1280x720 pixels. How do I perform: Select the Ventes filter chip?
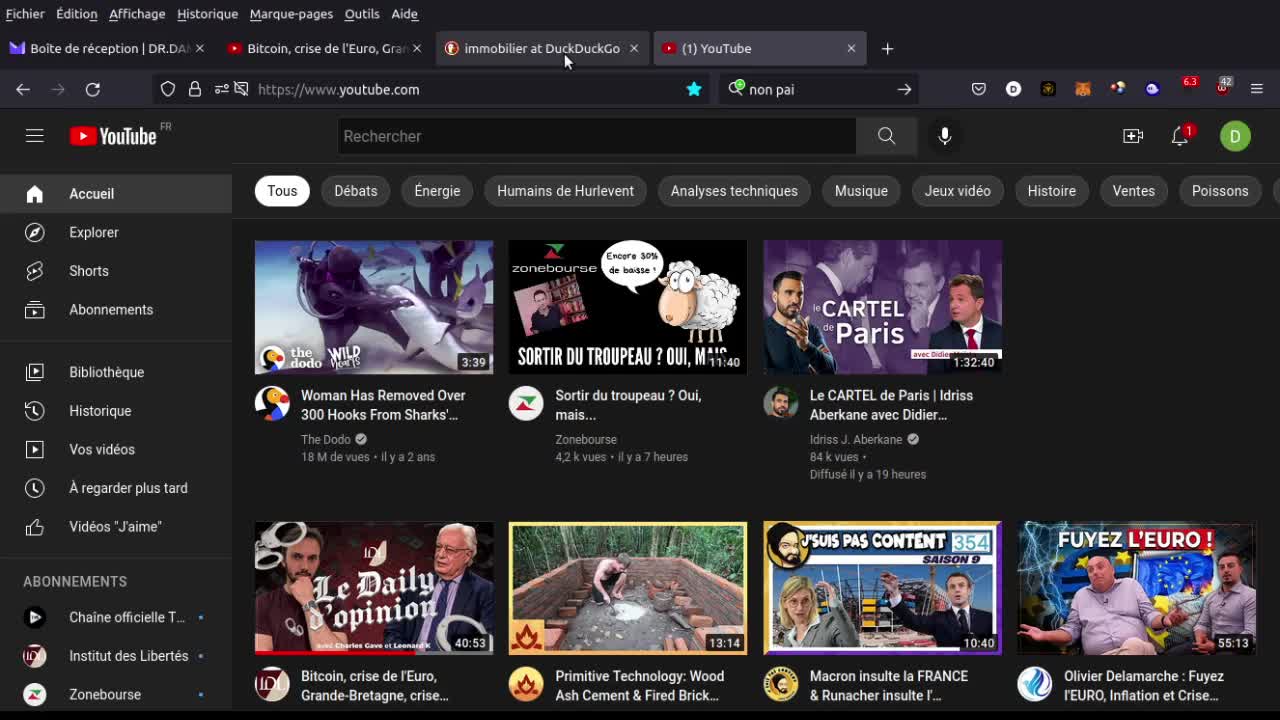coord(1133,191)
